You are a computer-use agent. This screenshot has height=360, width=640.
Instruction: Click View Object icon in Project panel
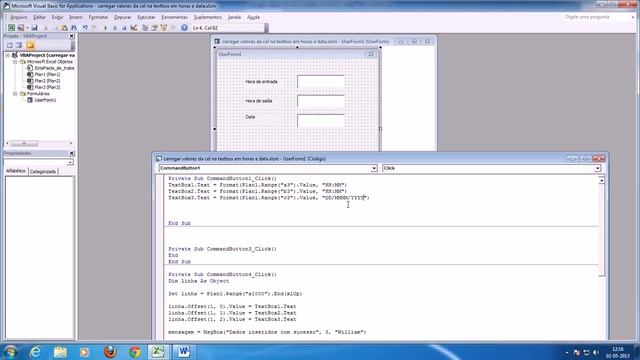(19, 45)
